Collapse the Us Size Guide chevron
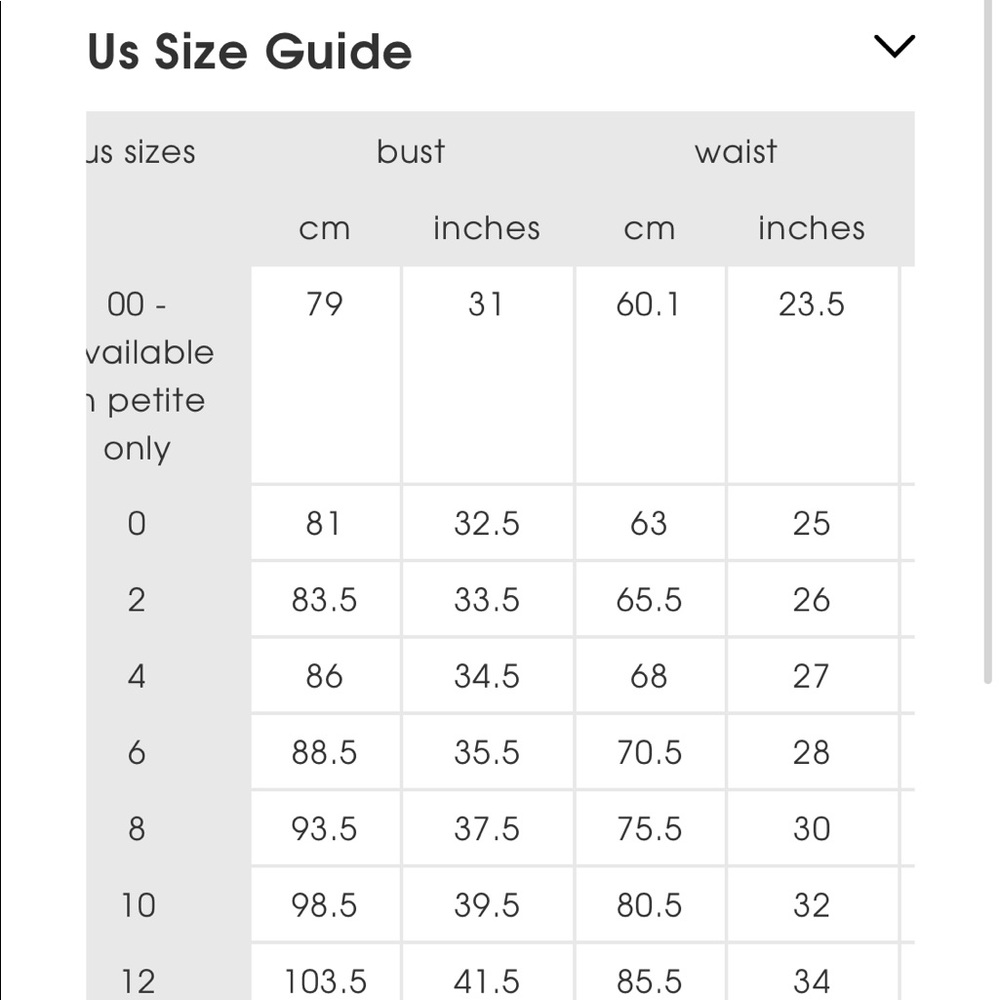 point(893,46)
